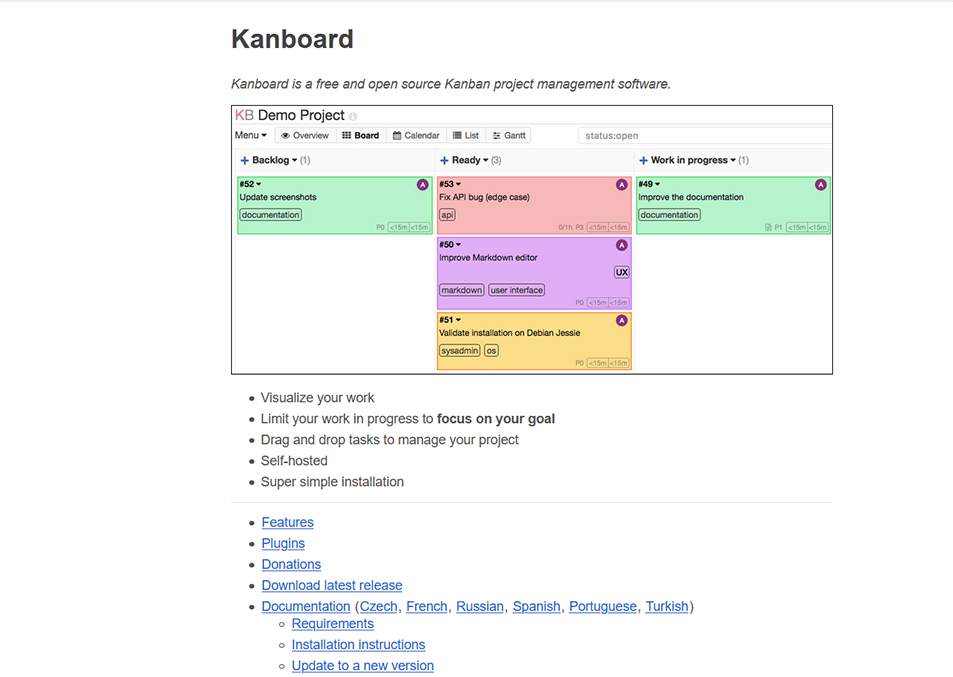
Task: Open the #53 task dropdown
Action: (x=450, y=184)
